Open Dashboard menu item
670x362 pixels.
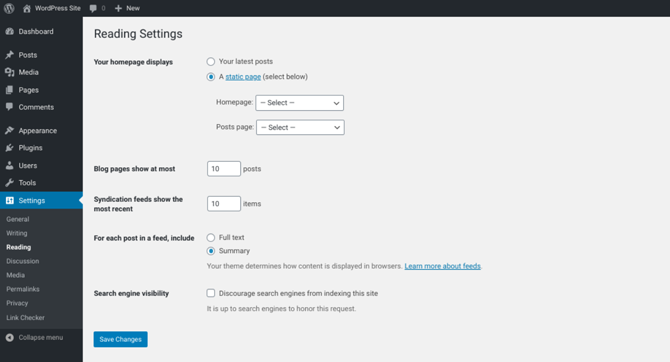point(36,32)
